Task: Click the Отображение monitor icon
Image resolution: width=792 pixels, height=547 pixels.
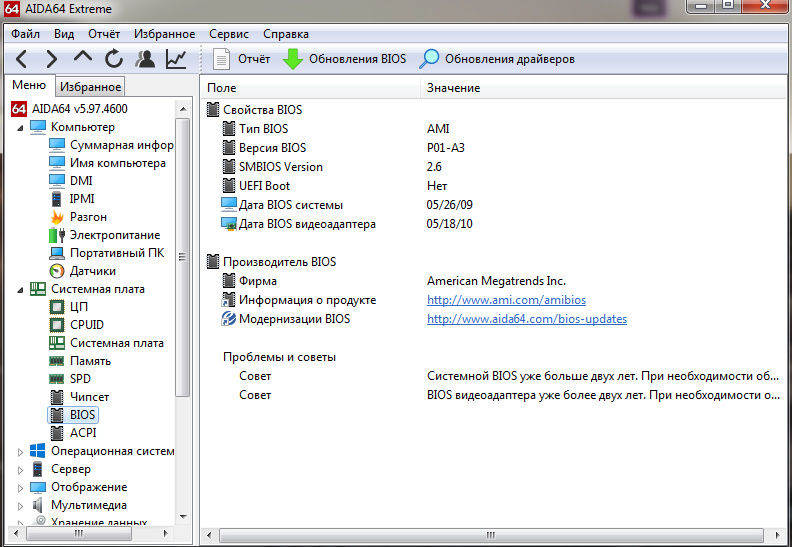Action: click(x=37, y=487)
